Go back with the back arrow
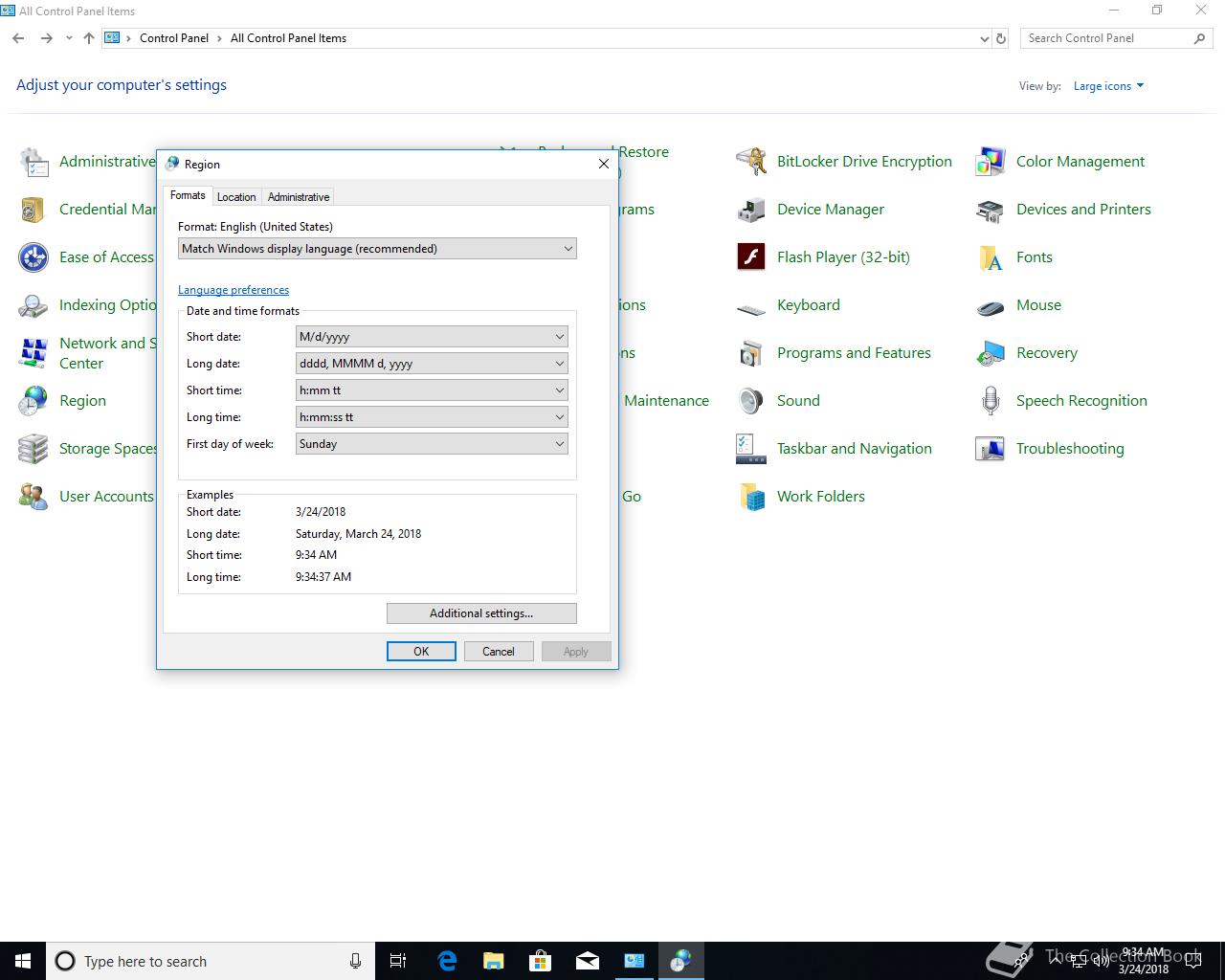The image size is (1225, 980). pyautogui.click(x=18, y=38)
